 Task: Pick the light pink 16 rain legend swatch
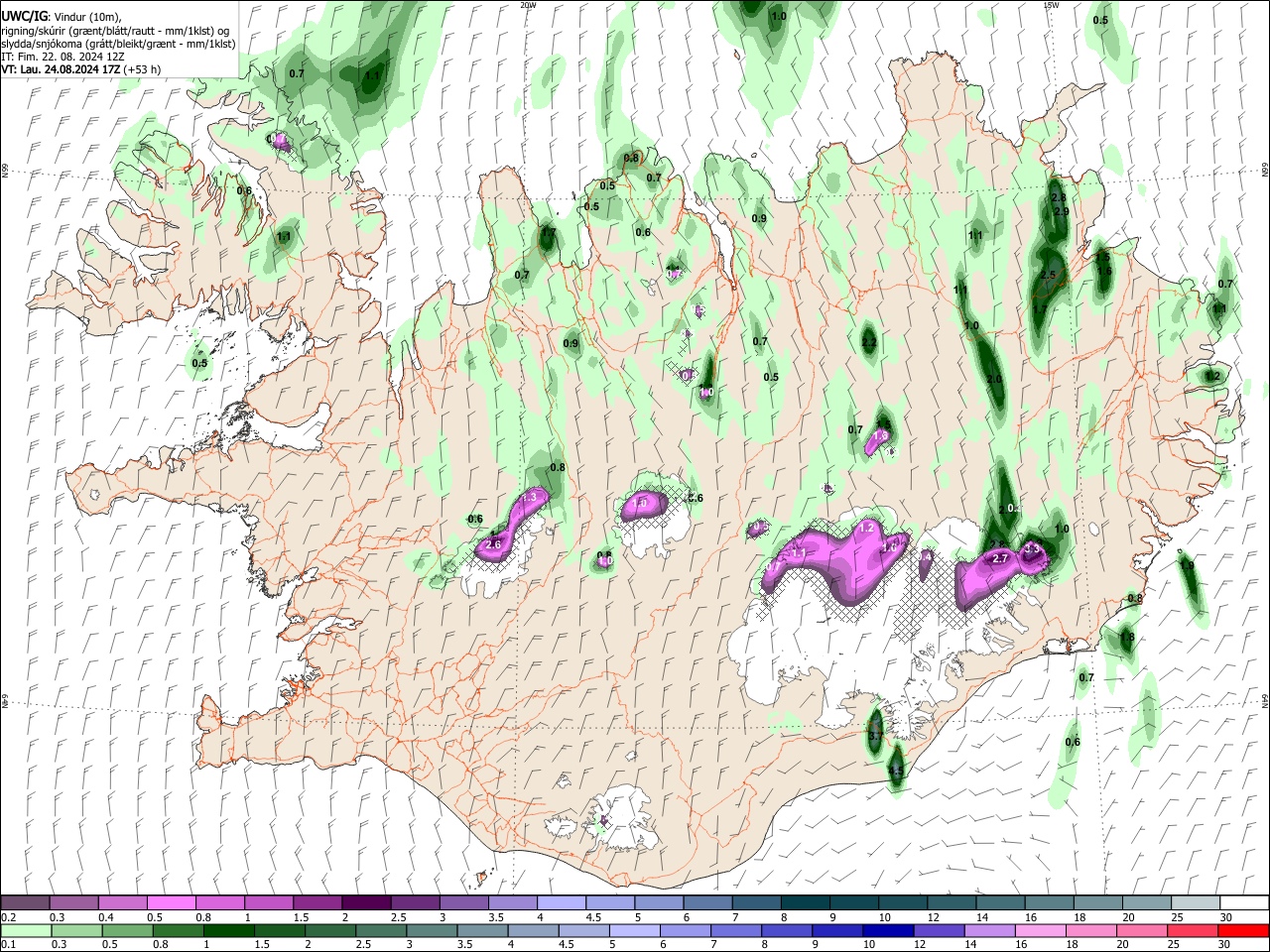click(x=1040, y=931)
